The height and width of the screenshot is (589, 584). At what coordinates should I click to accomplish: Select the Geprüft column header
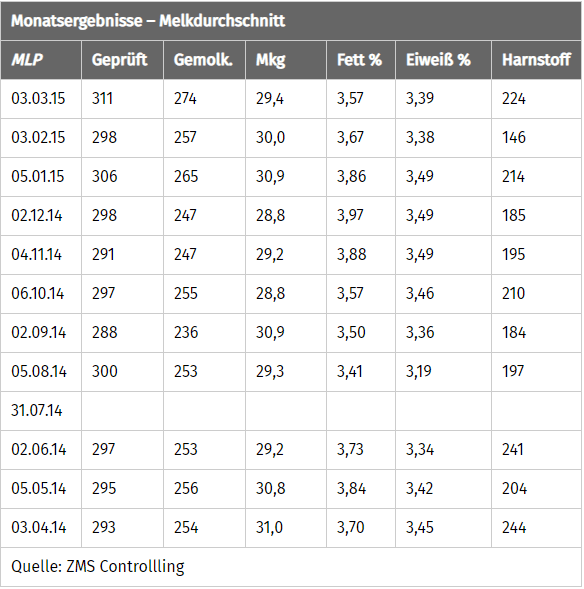pos(119,60)
